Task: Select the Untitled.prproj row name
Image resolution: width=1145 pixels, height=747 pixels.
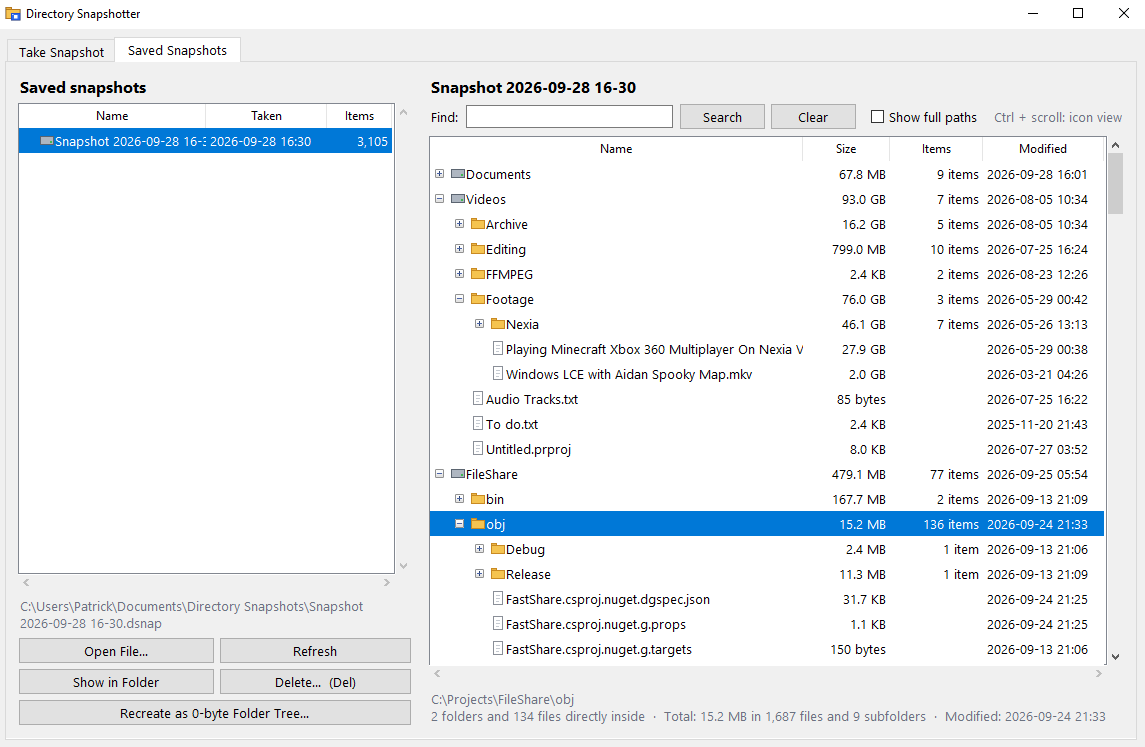Action: (528, 449)
